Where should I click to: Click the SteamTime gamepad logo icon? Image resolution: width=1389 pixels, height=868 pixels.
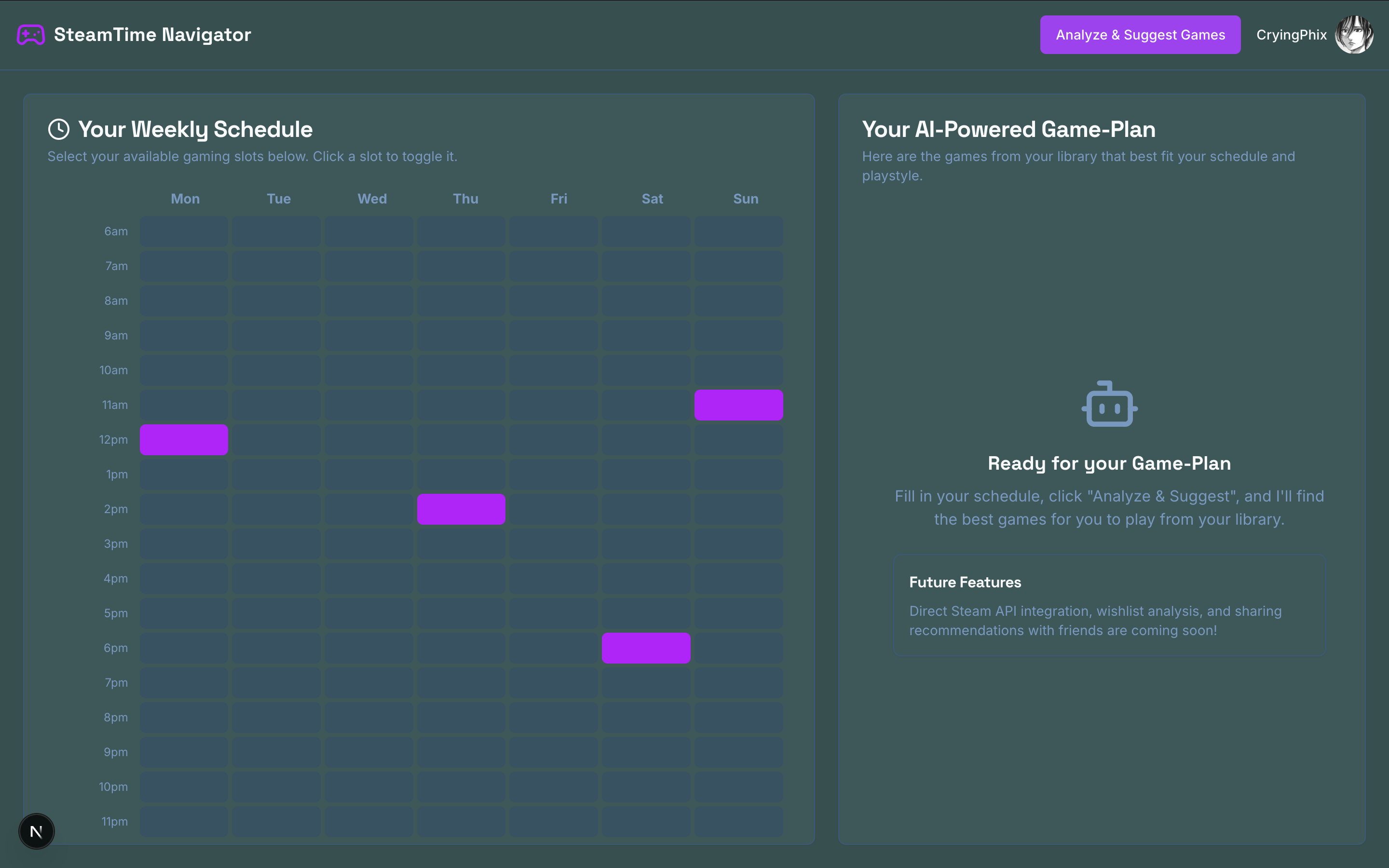[x=31, y=35]
